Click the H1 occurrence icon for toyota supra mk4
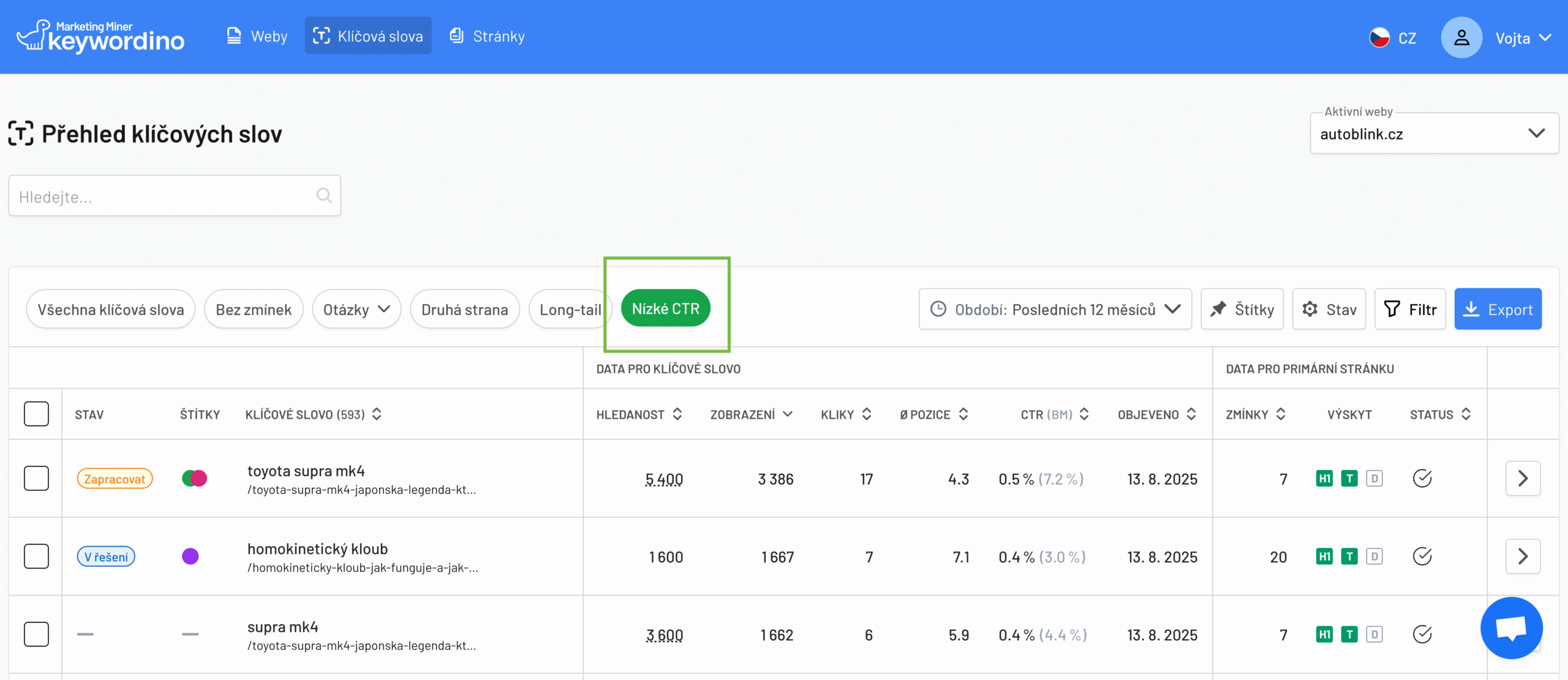1568x680 pixels. pyautogui.click(x=1324, y=479)
